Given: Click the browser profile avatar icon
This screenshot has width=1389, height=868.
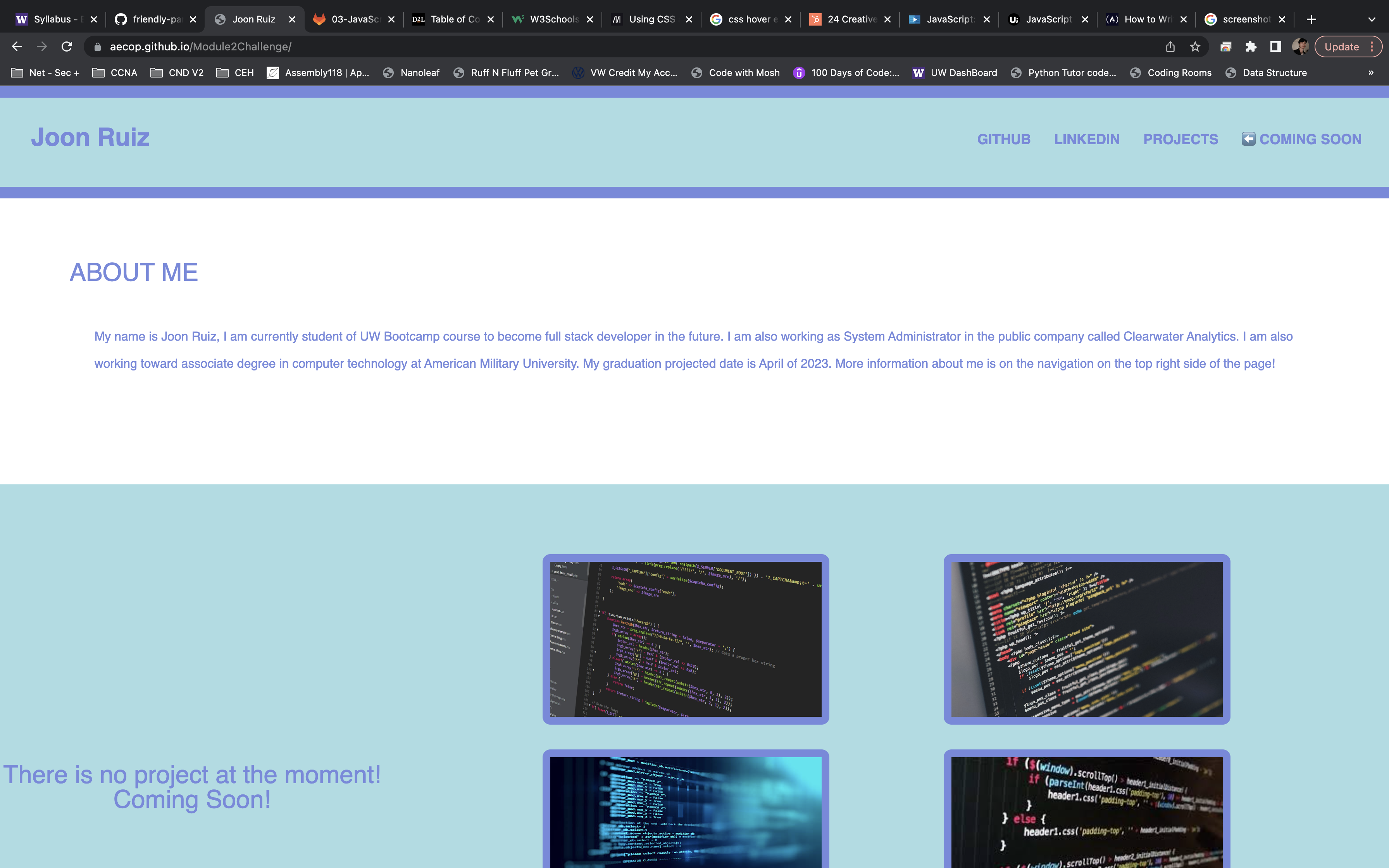Looking at the screenshot, I should coord(1301,46).
